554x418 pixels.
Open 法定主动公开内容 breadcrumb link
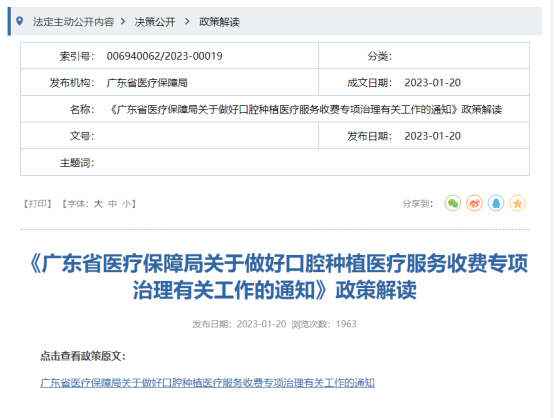click(x=73, y=22)
